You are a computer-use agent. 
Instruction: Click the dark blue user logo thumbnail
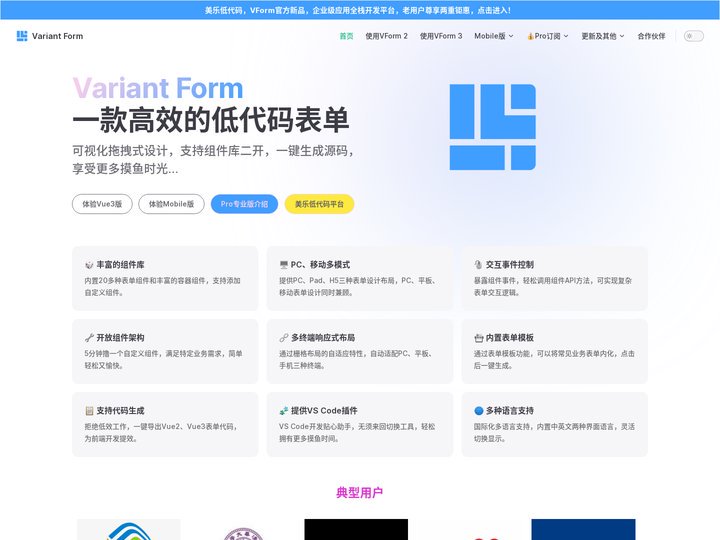(583, 529)
